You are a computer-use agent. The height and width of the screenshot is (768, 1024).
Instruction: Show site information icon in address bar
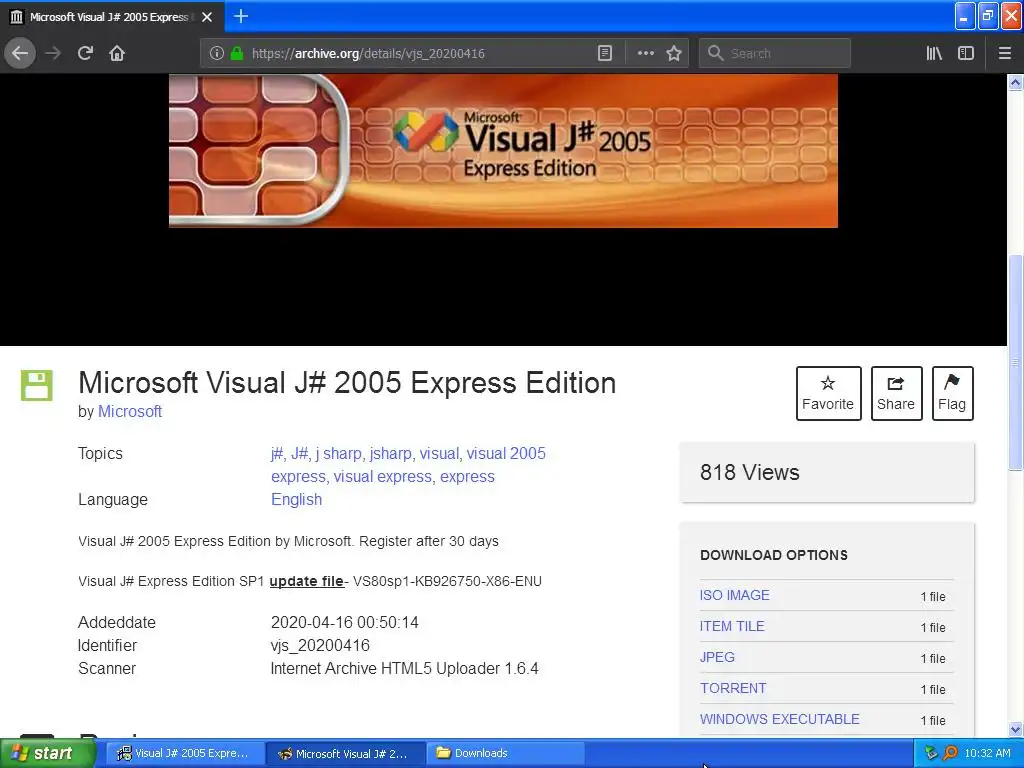pos(217,54)
